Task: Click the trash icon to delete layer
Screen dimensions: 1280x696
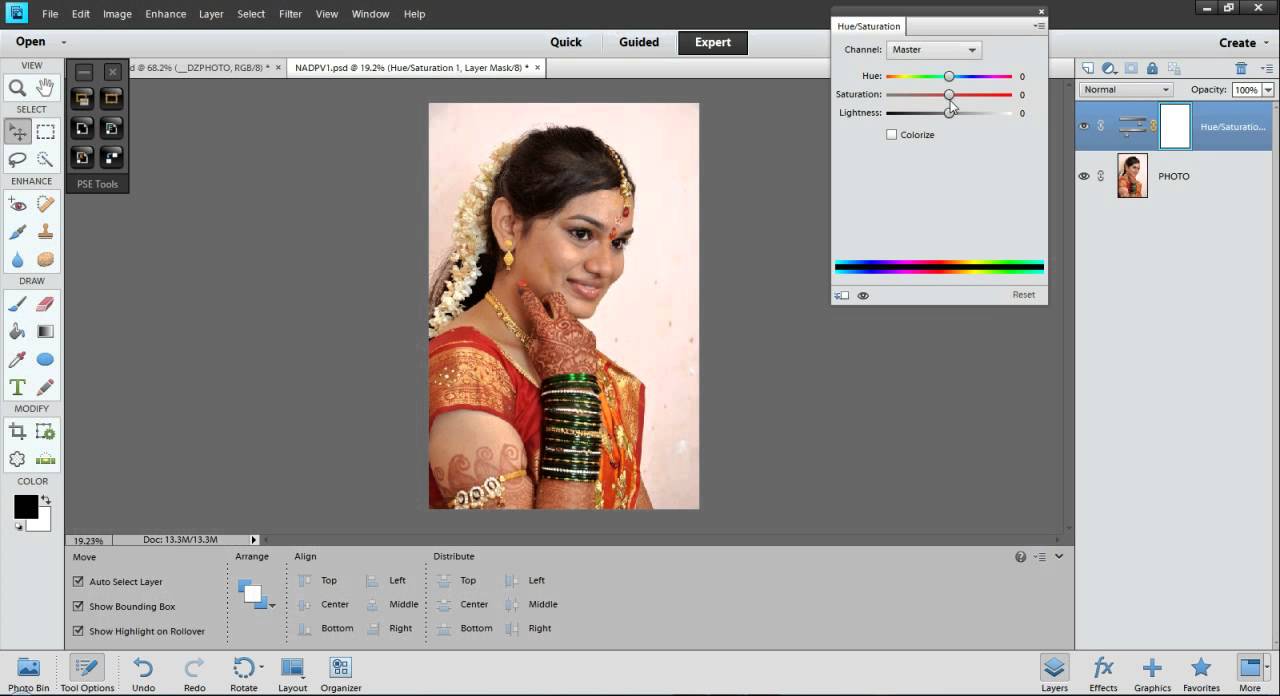Action: pos(1241,68)
